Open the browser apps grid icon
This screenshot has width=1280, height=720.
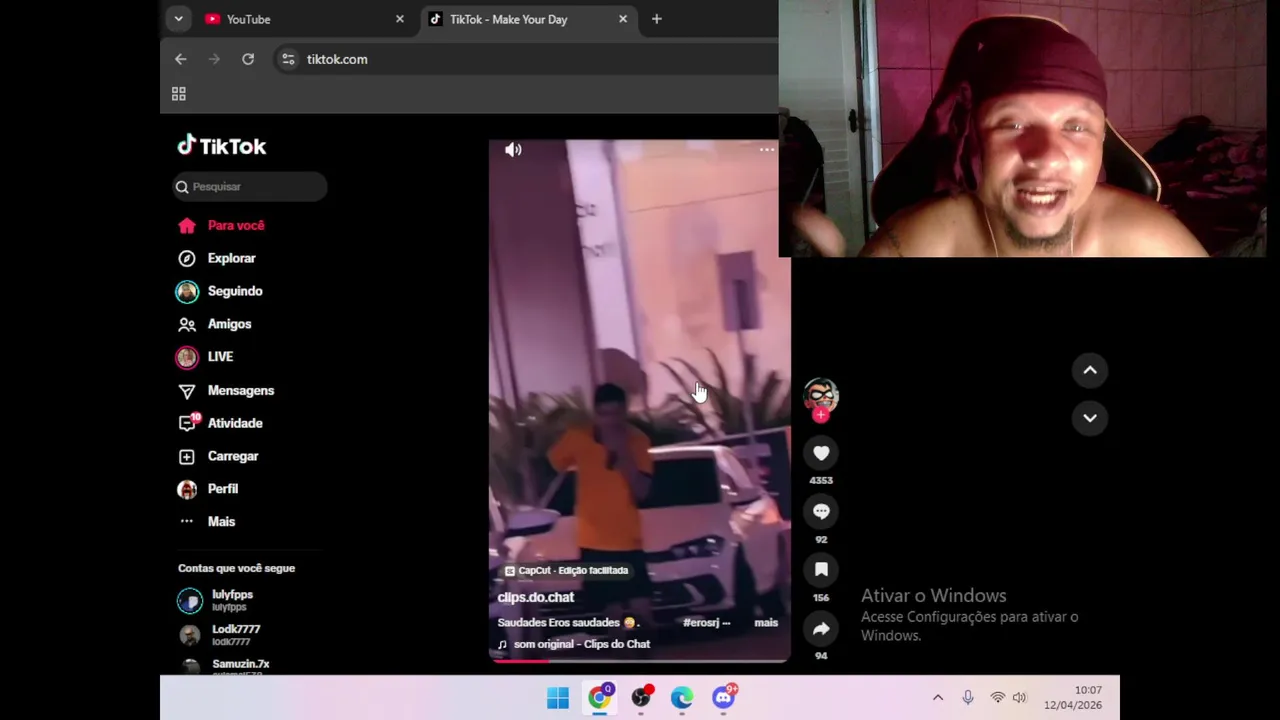tap(179, 94)
